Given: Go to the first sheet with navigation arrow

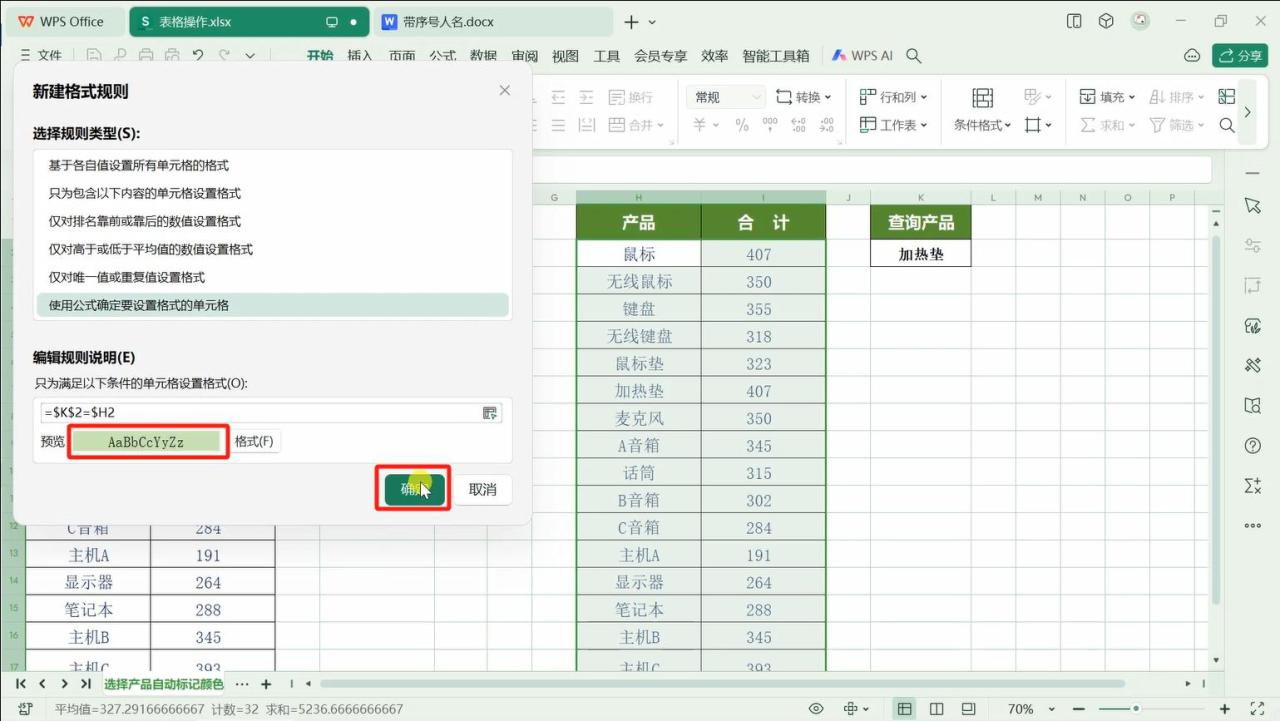Looking at the screenshot, I should coord(20,684).
